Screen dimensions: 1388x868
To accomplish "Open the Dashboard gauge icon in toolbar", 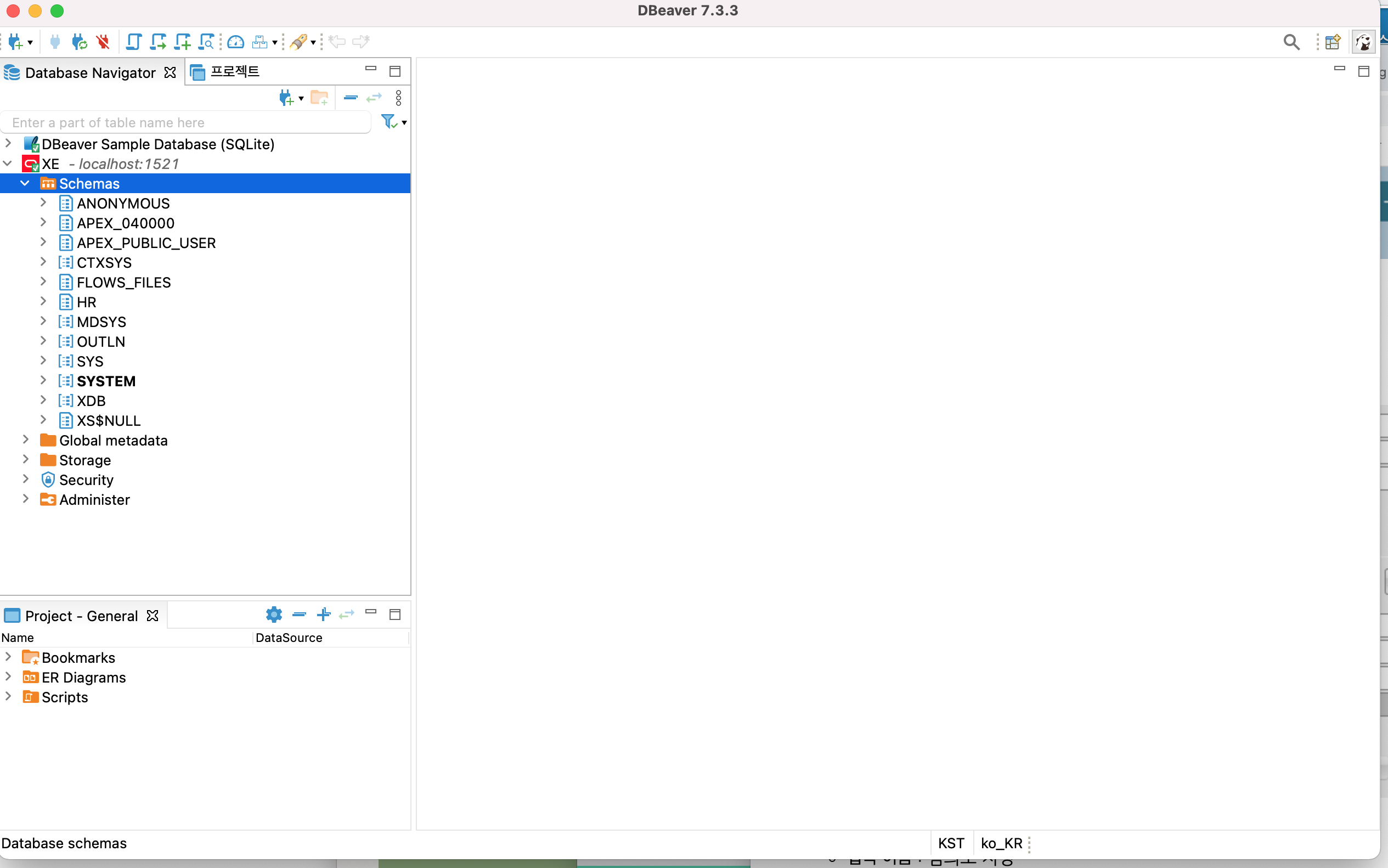I will tap(235, 42).
